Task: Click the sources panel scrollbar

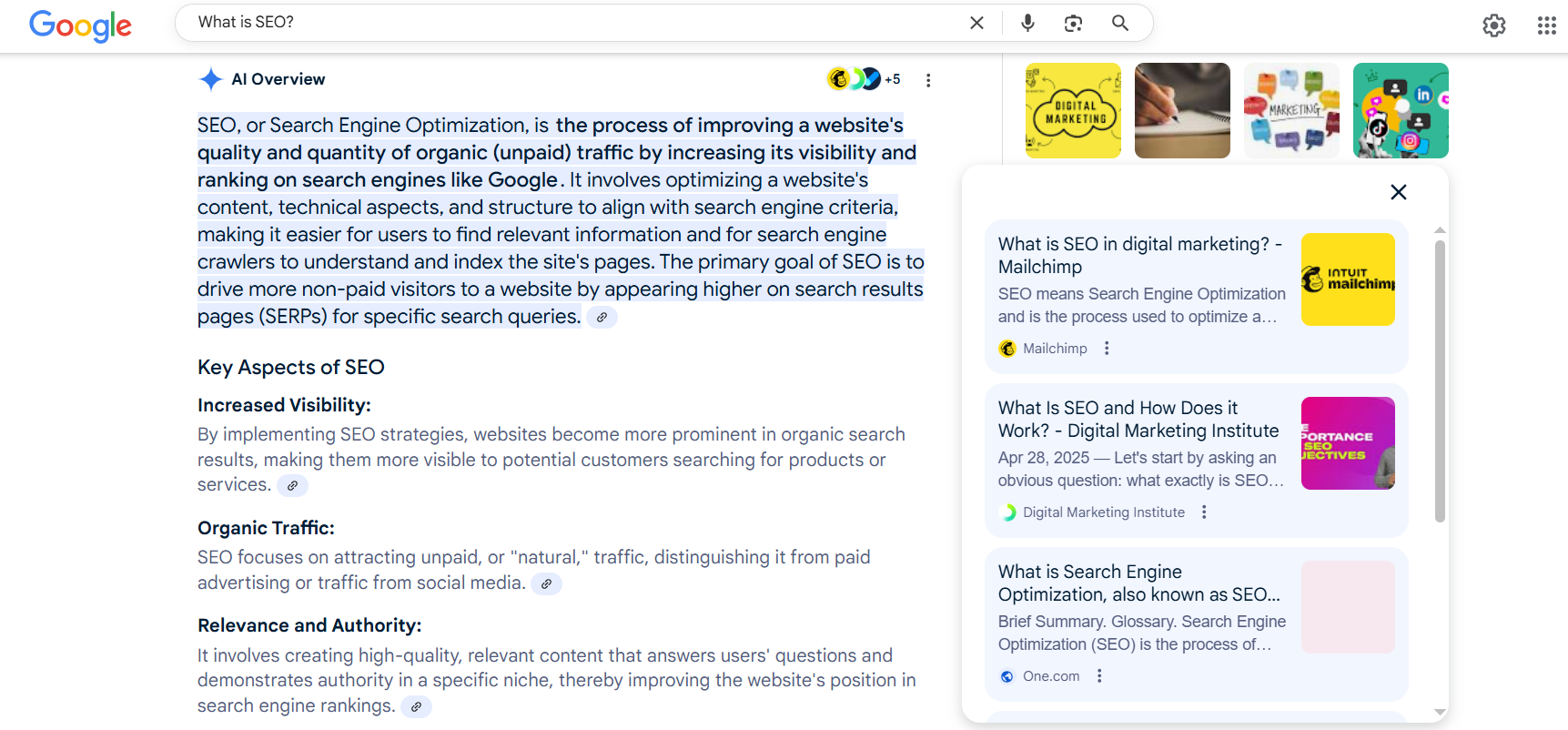Action: 1440,381
